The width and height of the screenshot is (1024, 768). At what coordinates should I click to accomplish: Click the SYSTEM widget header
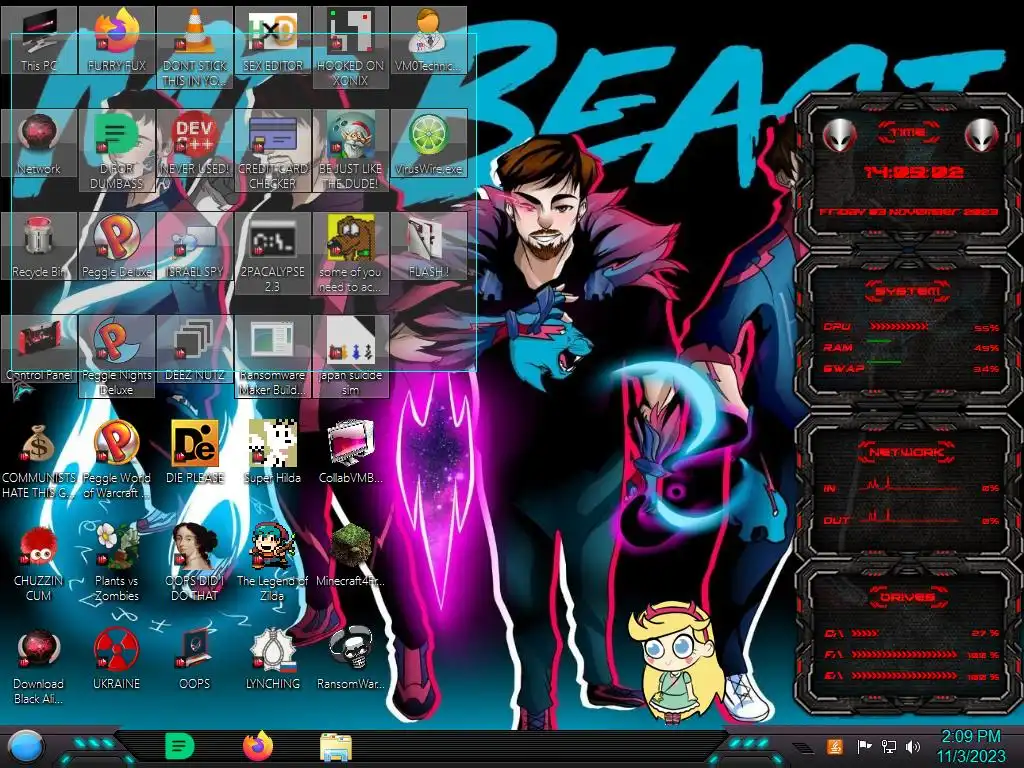pos(908,291)
